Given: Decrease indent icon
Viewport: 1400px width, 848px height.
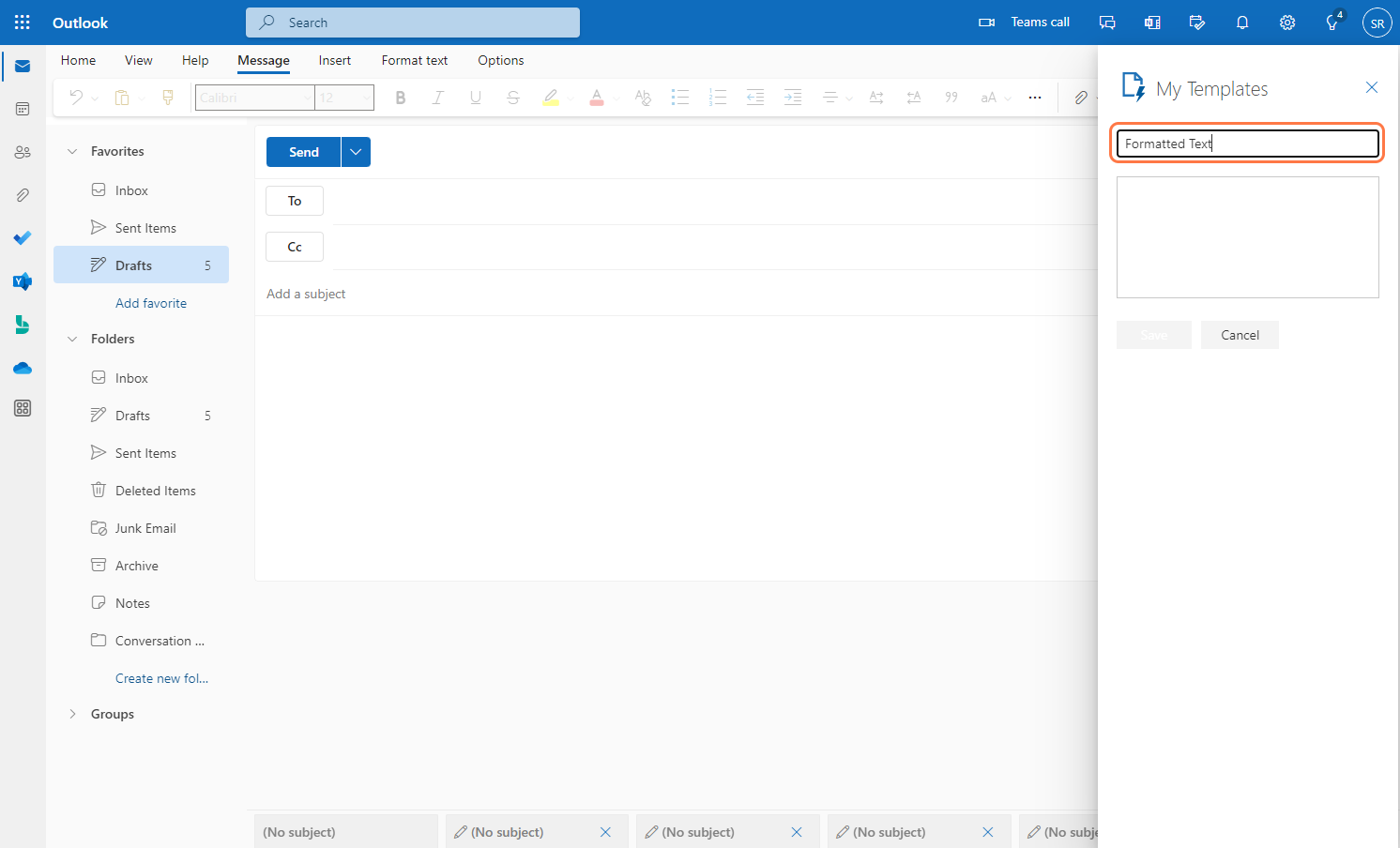Looking at the screenshot, I should pos(755,97).
